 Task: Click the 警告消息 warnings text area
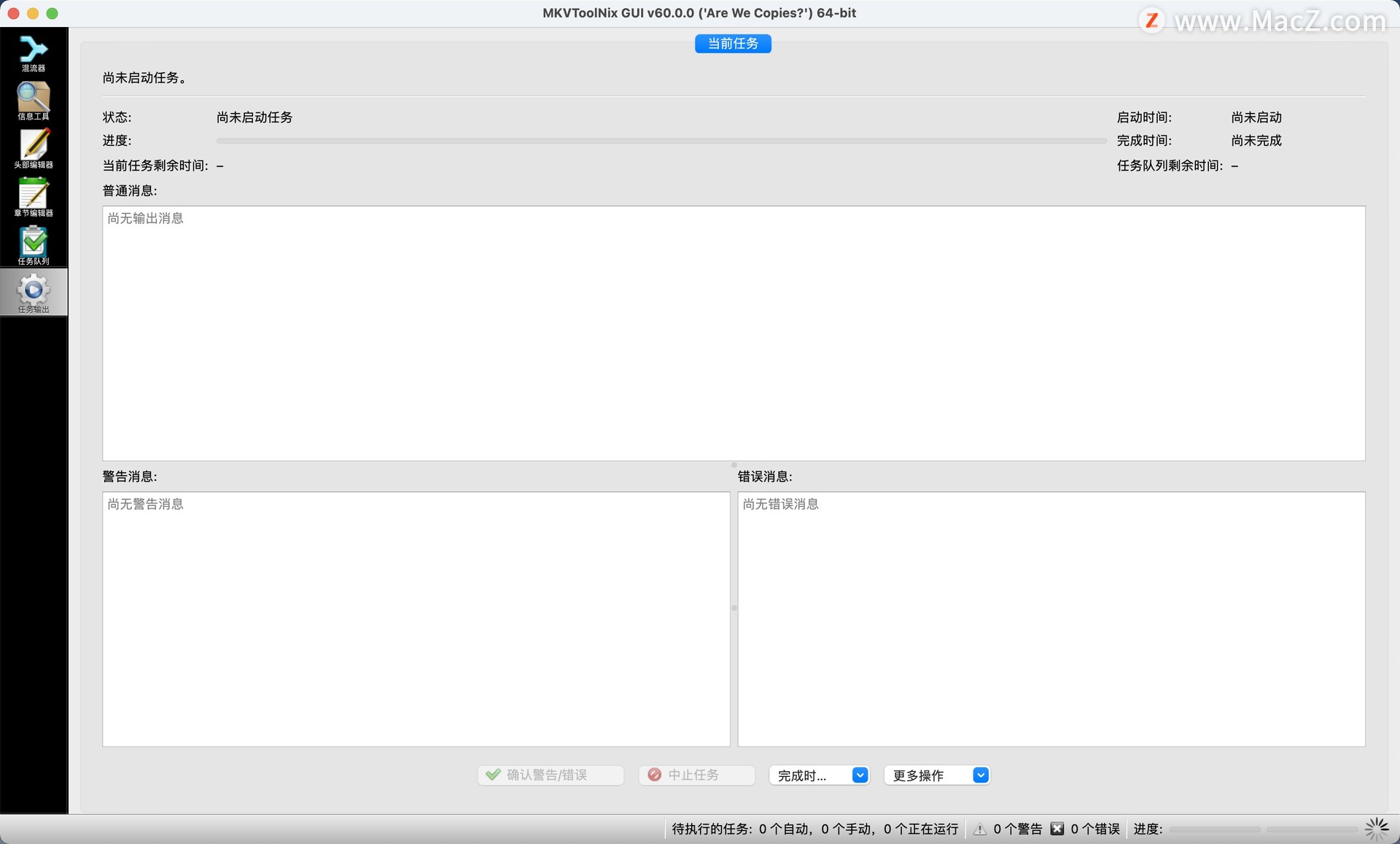tap(416, 619)
